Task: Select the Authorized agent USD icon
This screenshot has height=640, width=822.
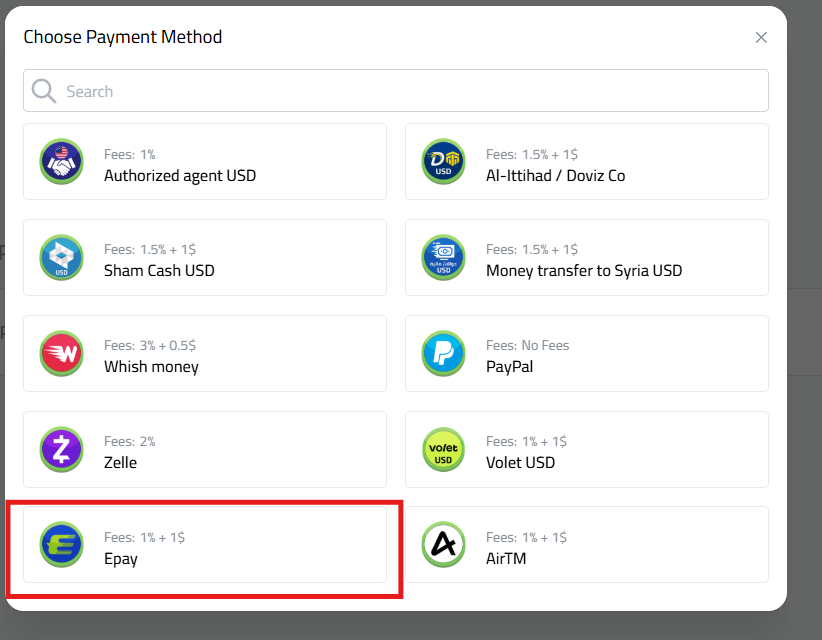Action: (x=61, y=161)
